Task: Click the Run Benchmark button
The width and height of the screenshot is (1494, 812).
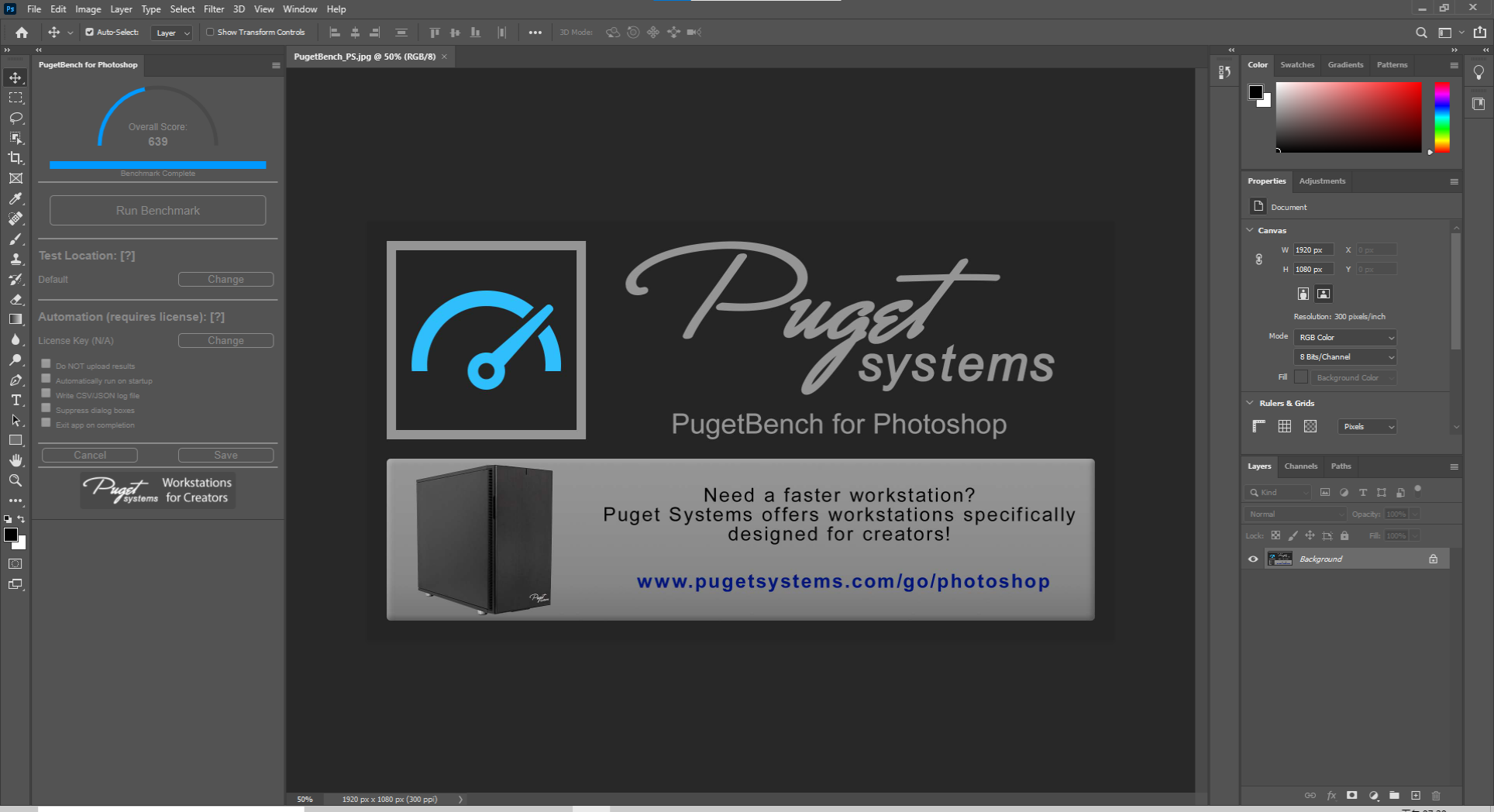Action: pos(158,210)
